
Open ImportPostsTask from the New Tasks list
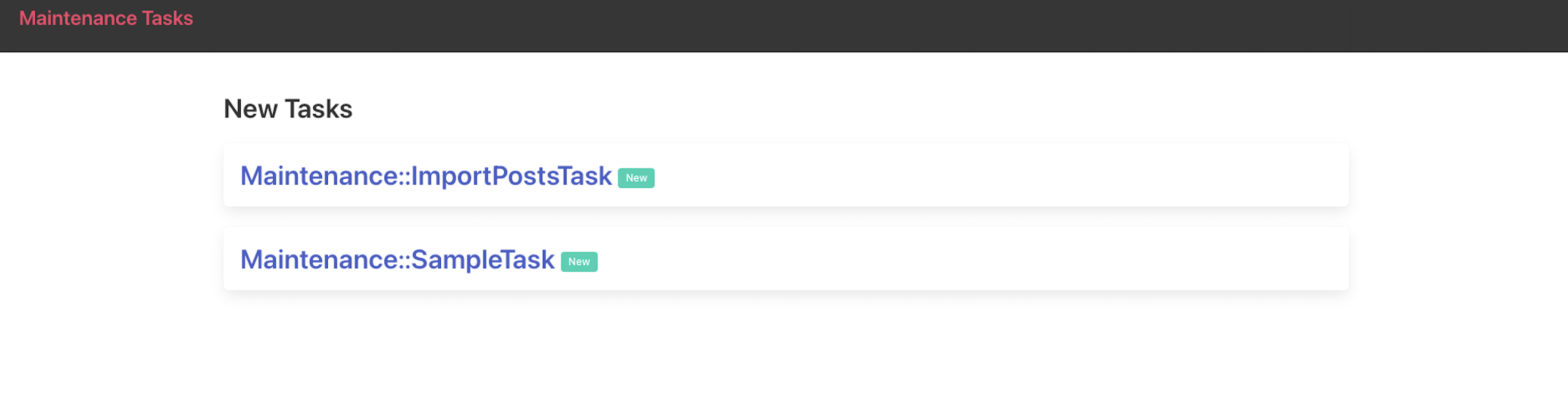[426, 176]
